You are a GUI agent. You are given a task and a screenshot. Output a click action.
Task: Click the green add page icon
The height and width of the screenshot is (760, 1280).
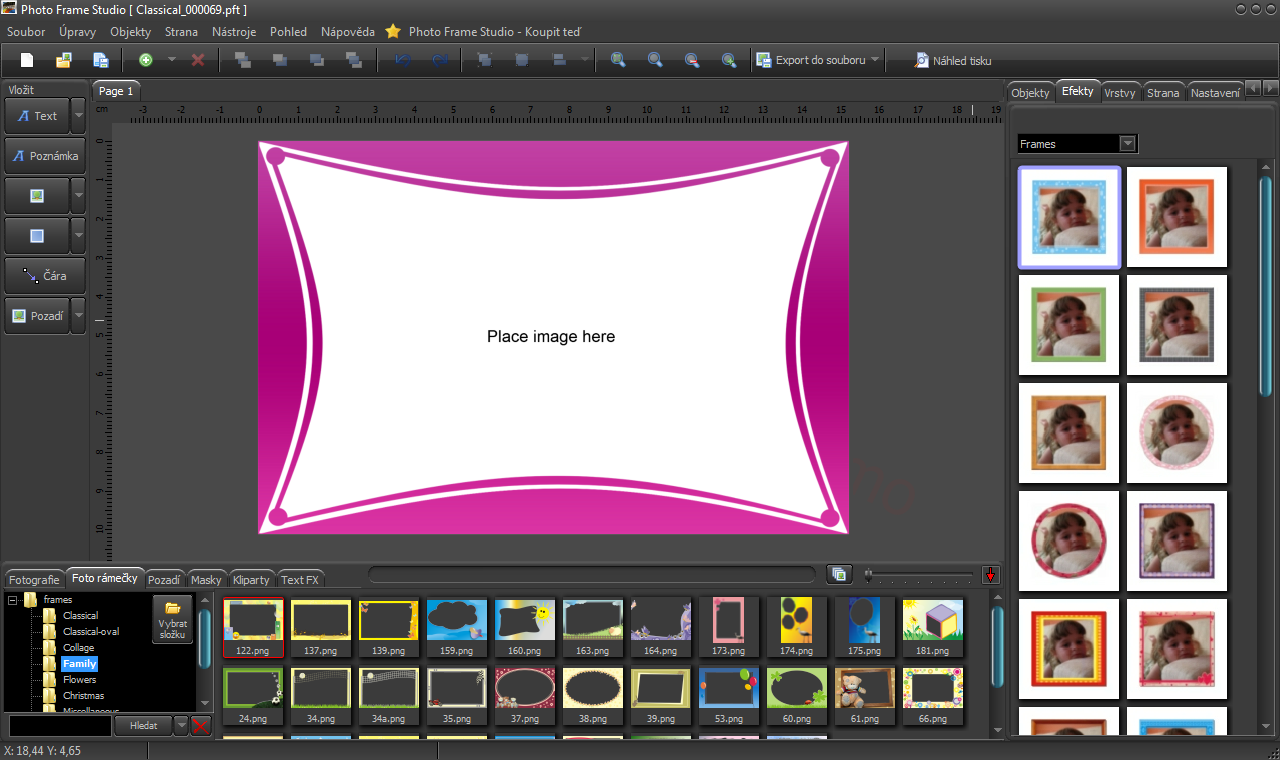coord(146,60)
